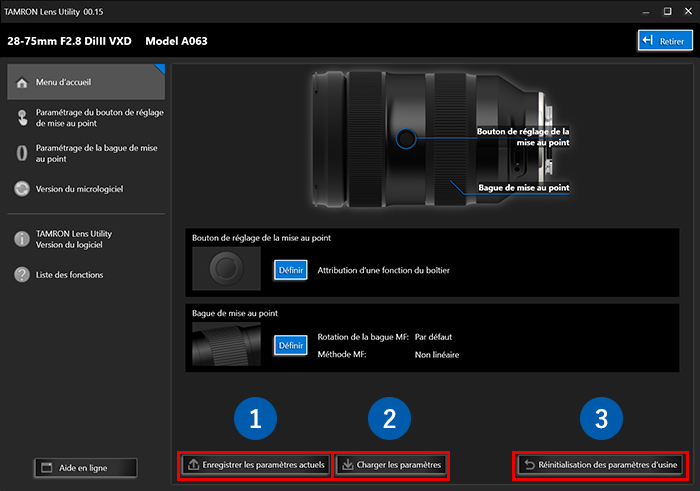
Task: Close the TAMRON Lens Utility window
Action: (x=688, y=11)
